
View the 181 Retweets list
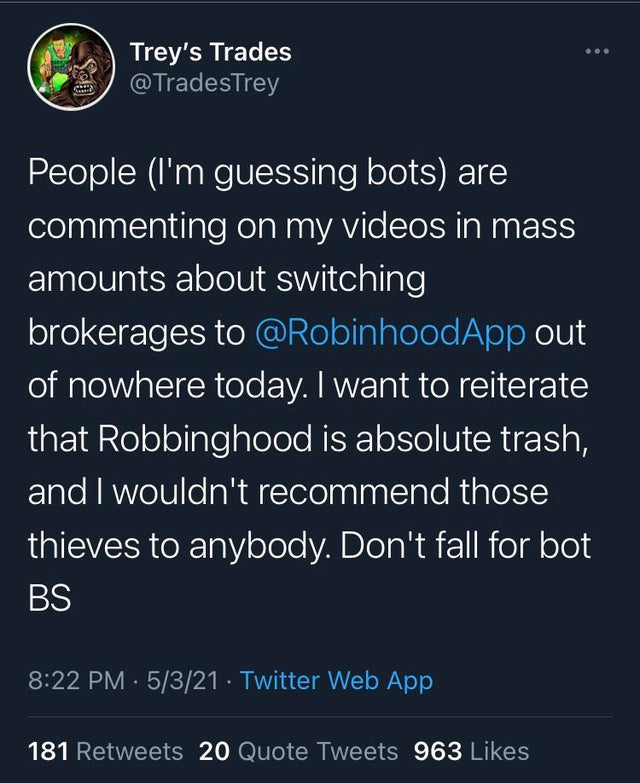pos(106,751)
